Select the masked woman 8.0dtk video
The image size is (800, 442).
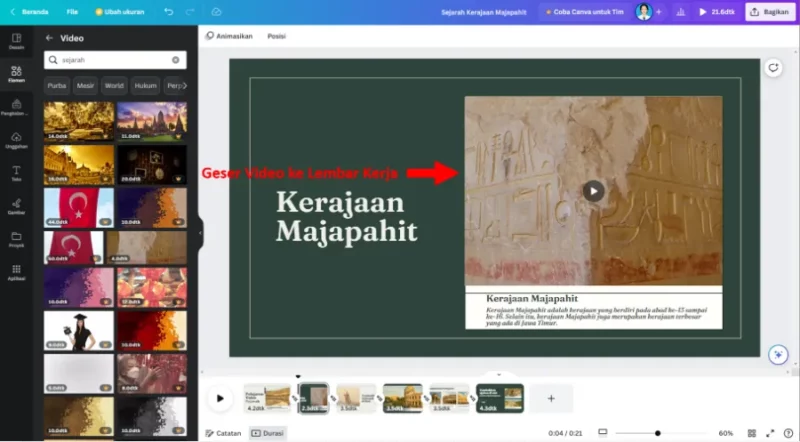click(152, 374)
